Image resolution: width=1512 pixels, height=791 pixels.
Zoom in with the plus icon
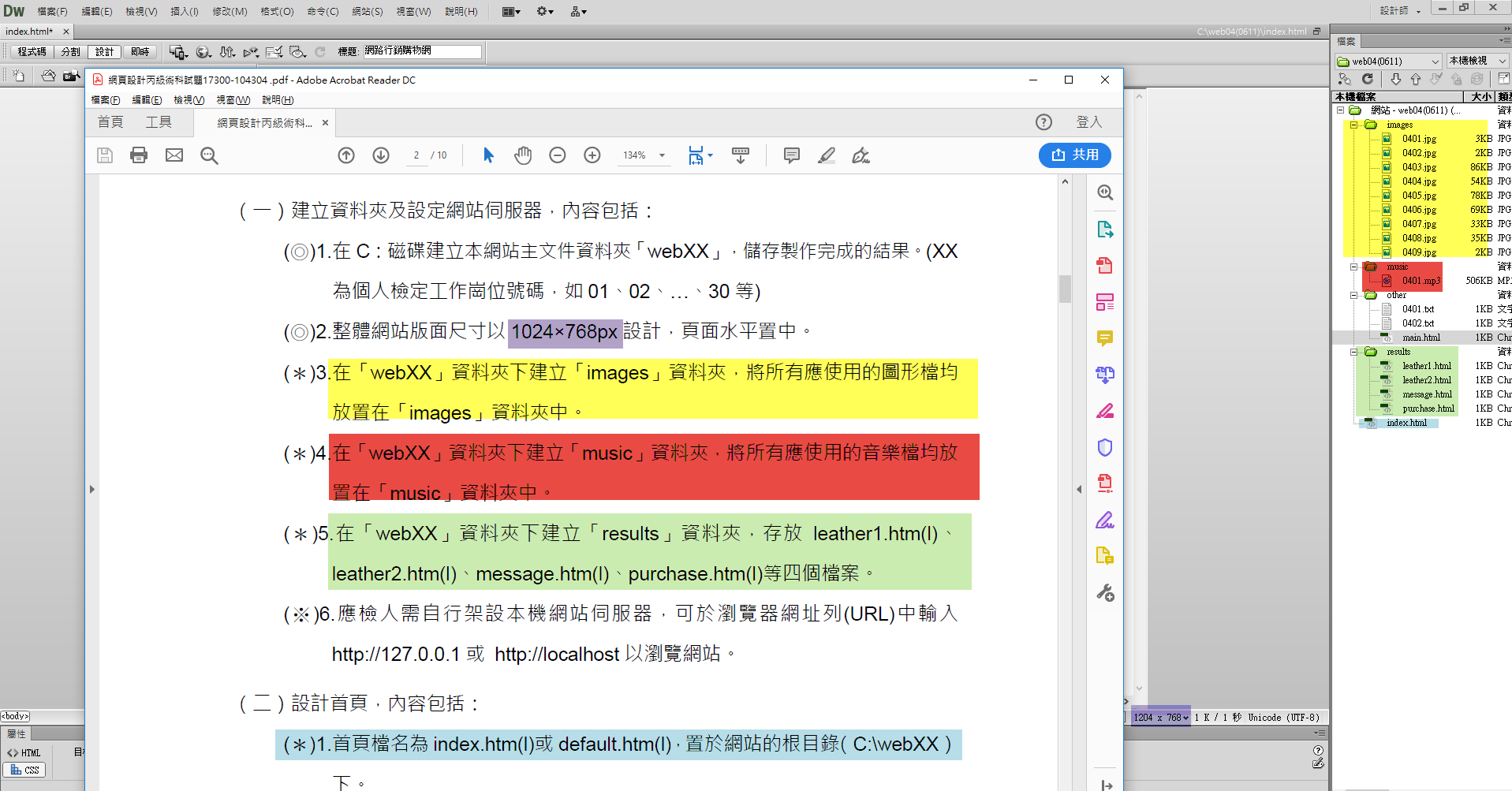tap(592, 155)
